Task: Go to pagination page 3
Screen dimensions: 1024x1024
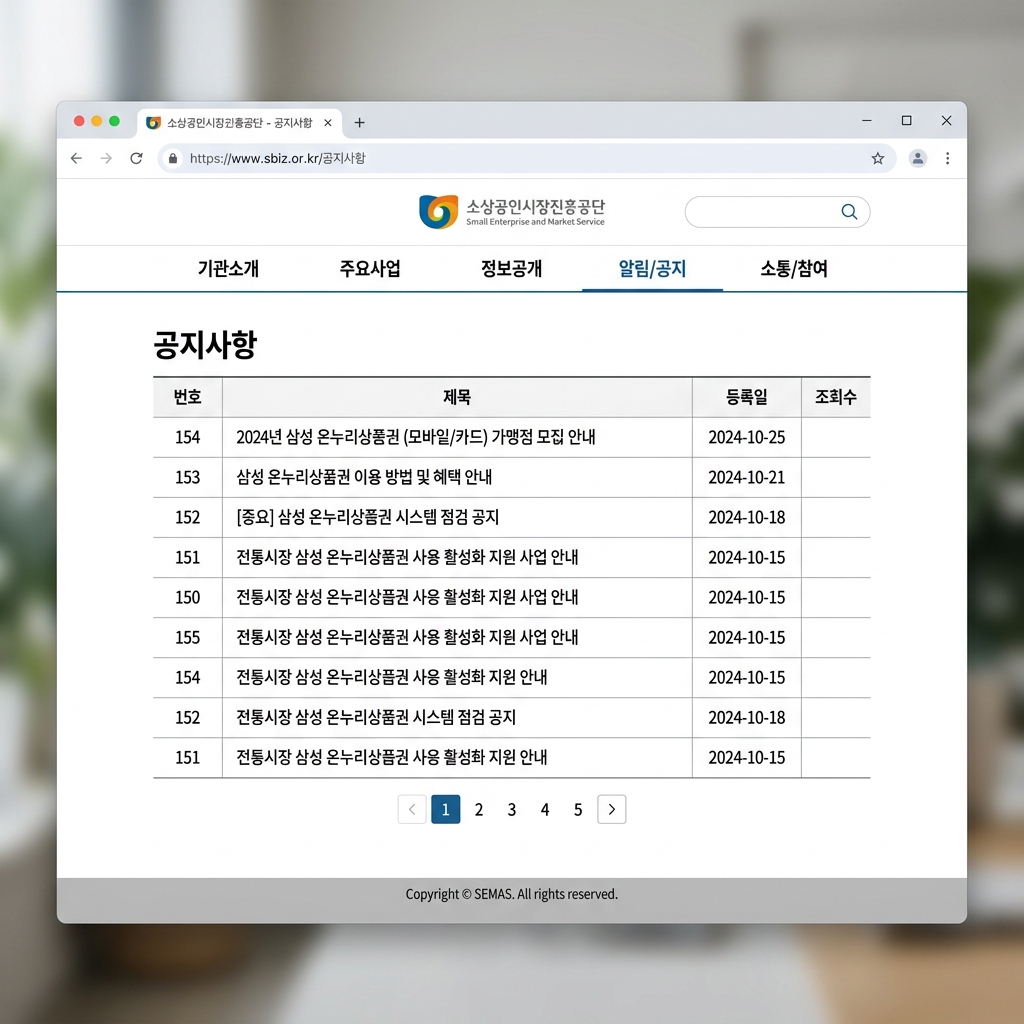Action: [512, 810]
